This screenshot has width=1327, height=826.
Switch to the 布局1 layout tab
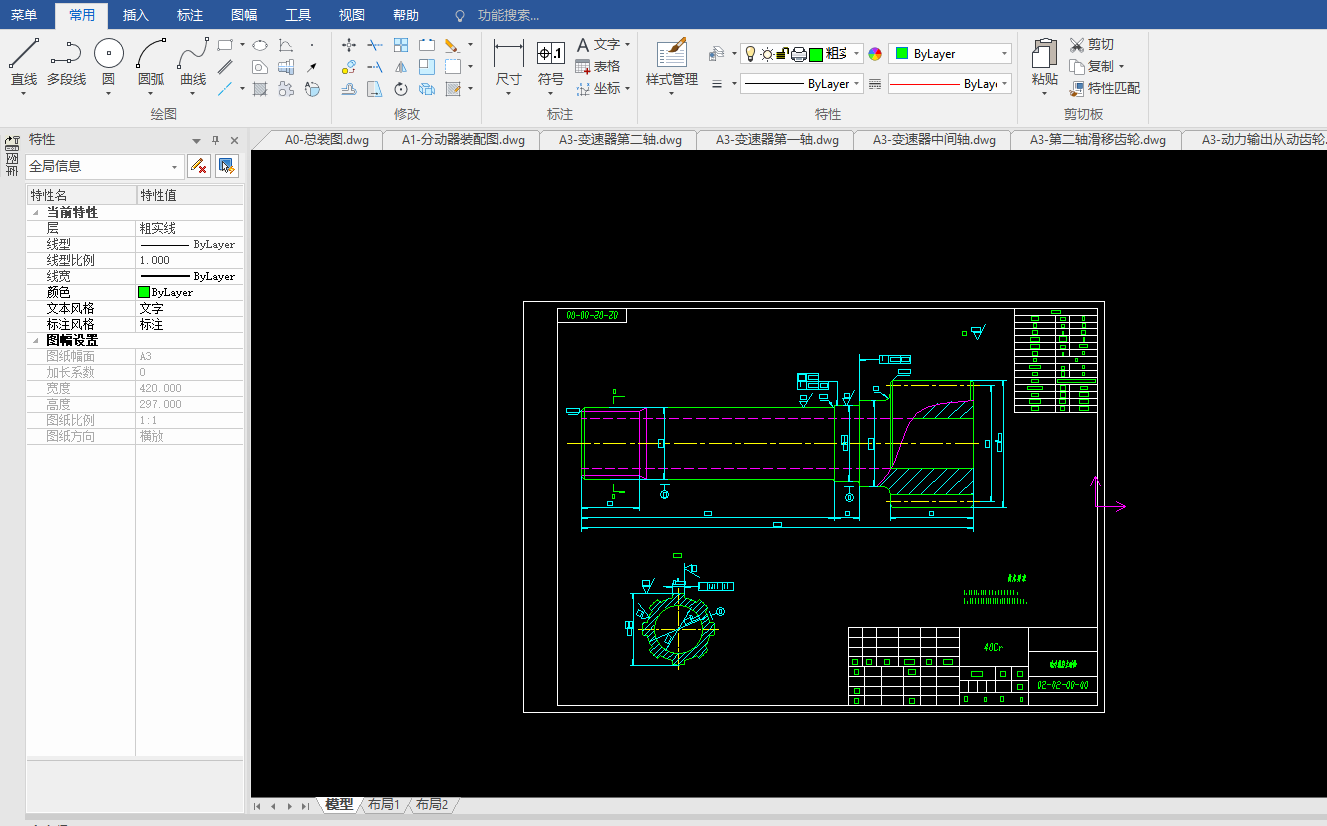click(x=384, y=804)
